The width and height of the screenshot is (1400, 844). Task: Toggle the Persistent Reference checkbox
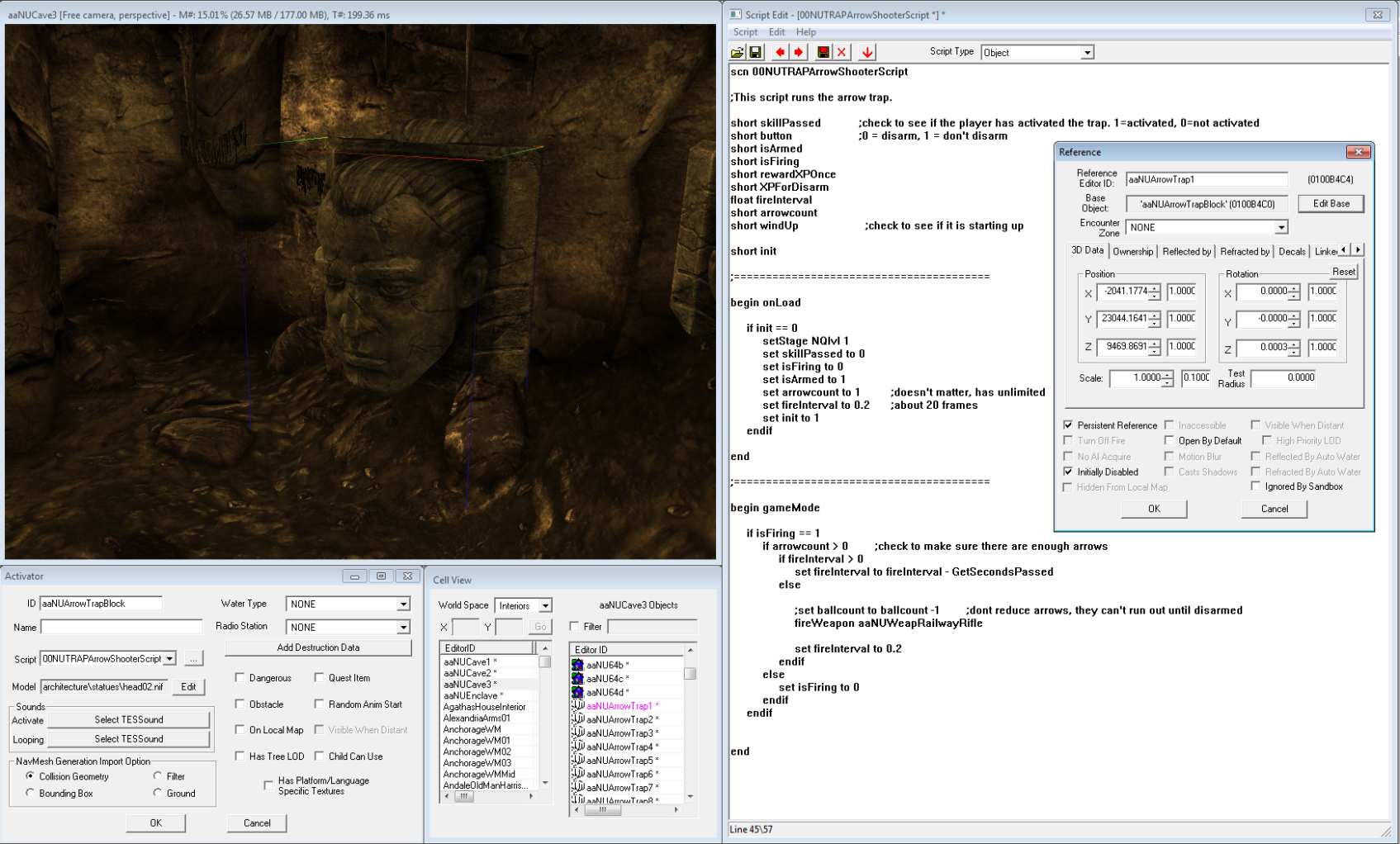(1068, 425)
